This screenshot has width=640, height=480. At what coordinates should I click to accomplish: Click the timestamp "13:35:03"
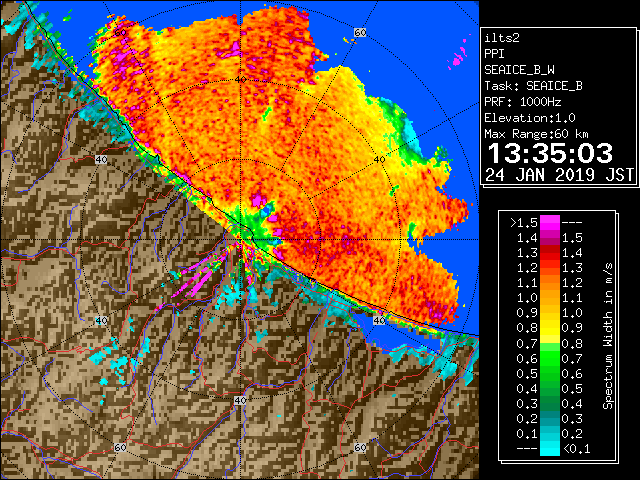[x=550, y=153]
